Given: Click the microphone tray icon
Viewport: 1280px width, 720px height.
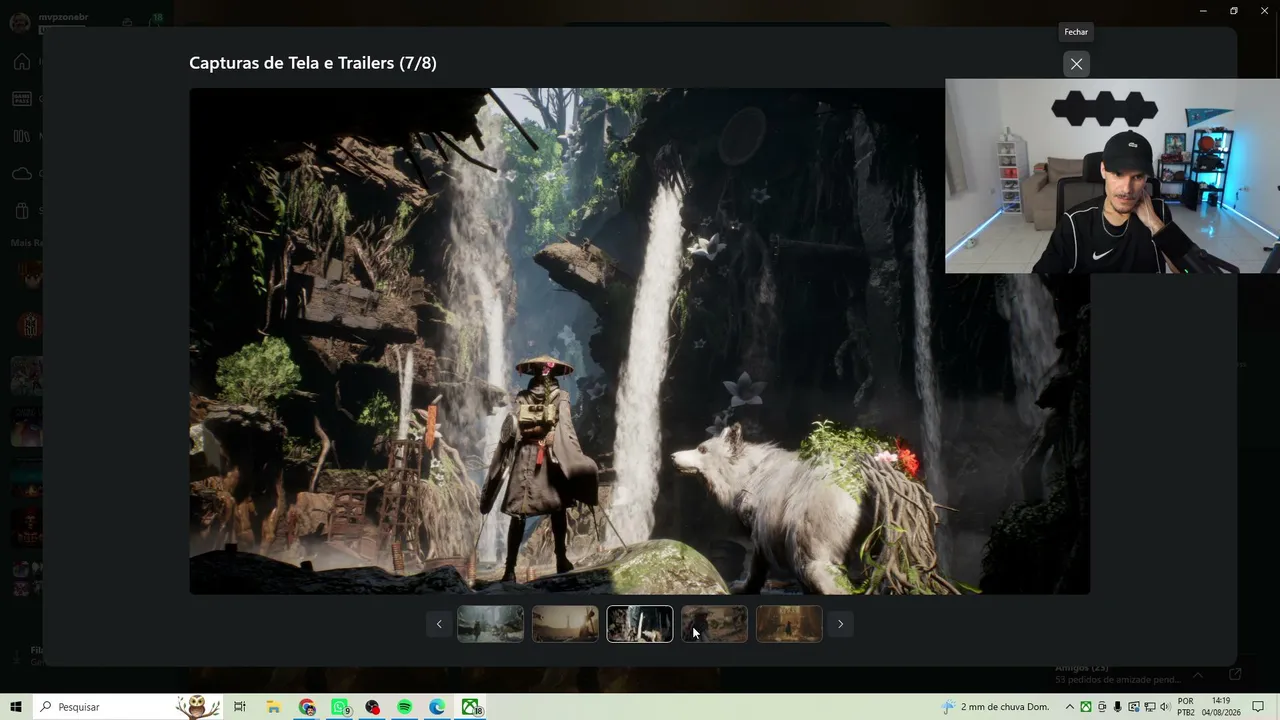Looking at the screenshot, I should click(1117, 707).
